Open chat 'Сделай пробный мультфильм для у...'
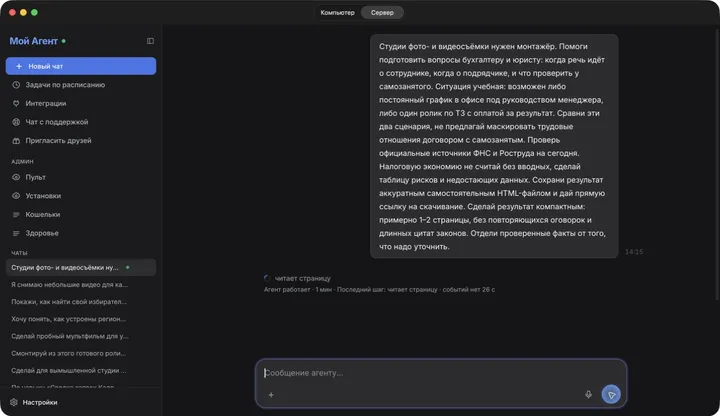The height and width of the screenshot is (416, 720). tap(81, 336)
